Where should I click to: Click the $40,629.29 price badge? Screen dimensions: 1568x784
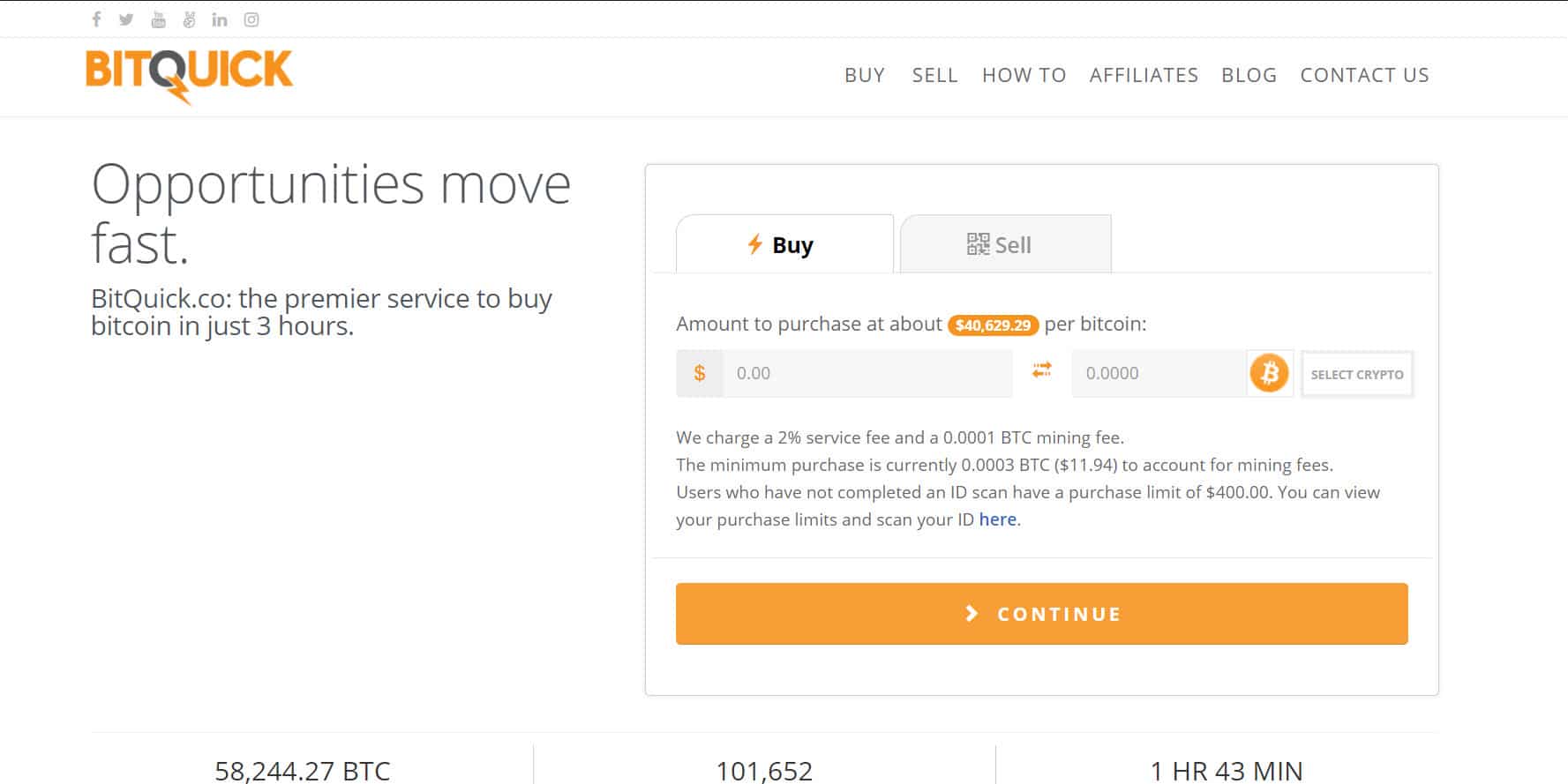pyautogui.click(x=993, y=325)
